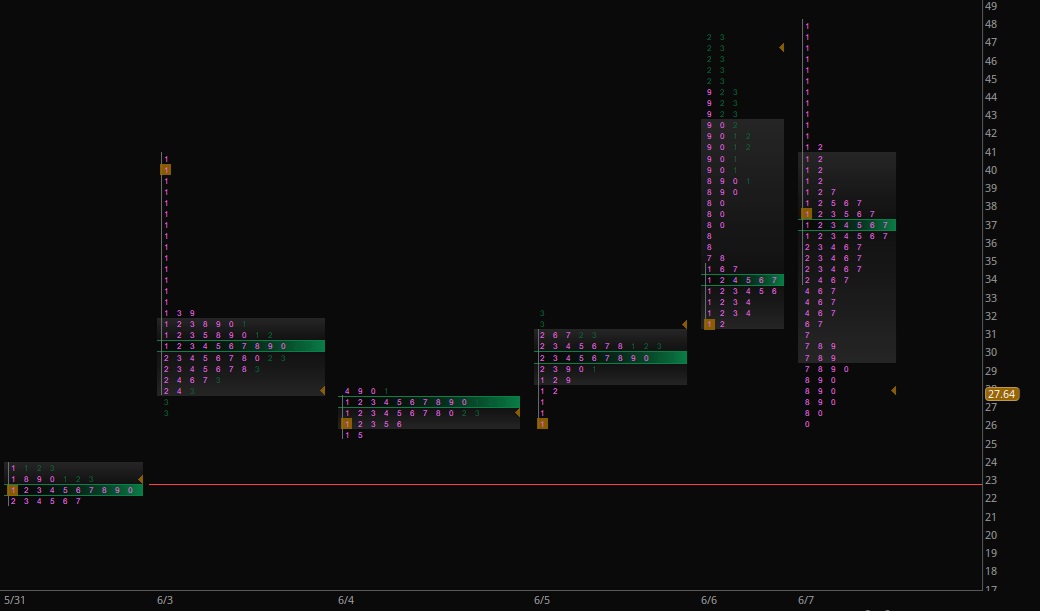Click the orange opening marker on the 6/5 profile
Image resolution: width=1040 pixels, height=611 pixels.
(x=543, y=424)
